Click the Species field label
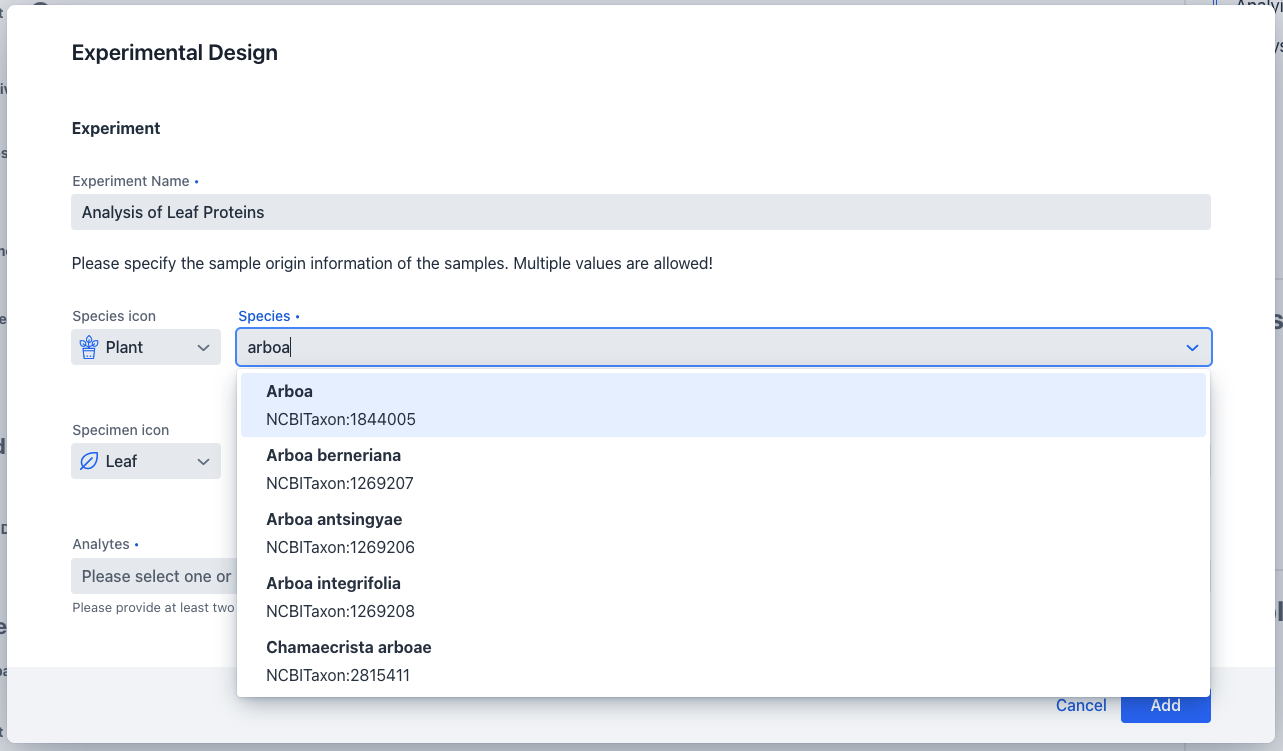This screenshot has width=1283, height=751. pyautogui.click(x=264, y=316)
